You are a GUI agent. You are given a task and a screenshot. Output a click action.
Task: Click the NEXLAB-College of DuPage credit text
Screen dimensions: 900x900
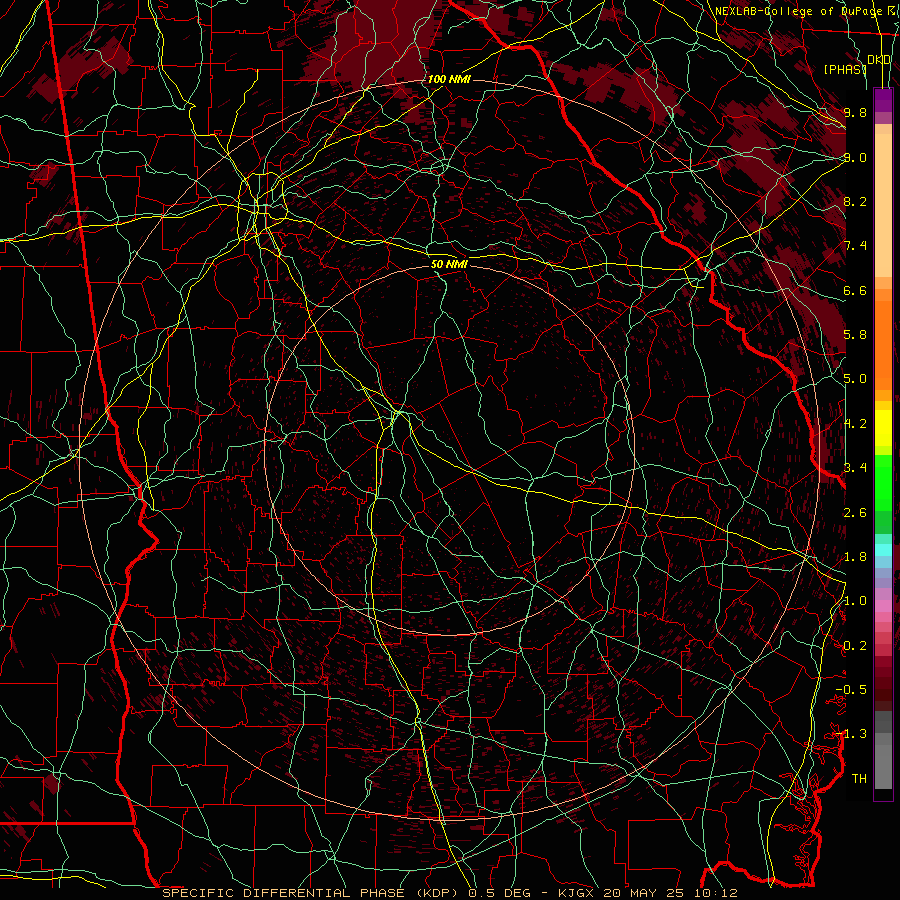point(801,11)
